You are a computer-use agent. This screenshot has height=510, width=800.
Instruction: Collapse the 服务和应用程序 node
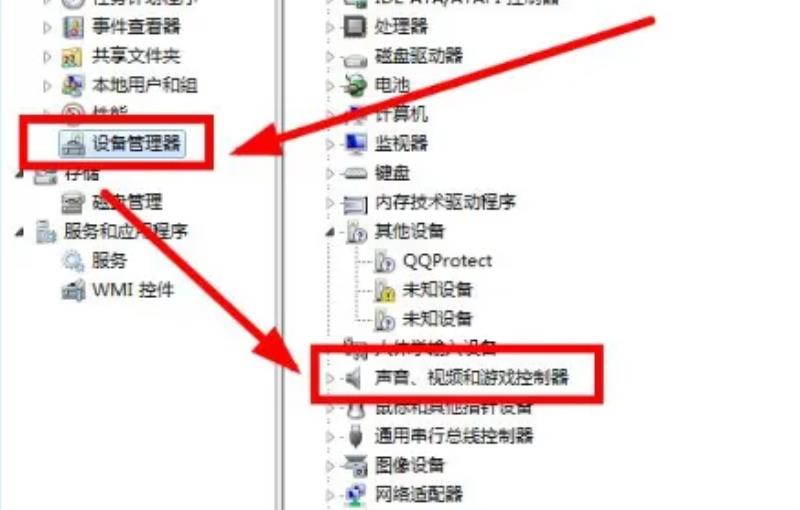pyautogui.click(x=19, y=233)
